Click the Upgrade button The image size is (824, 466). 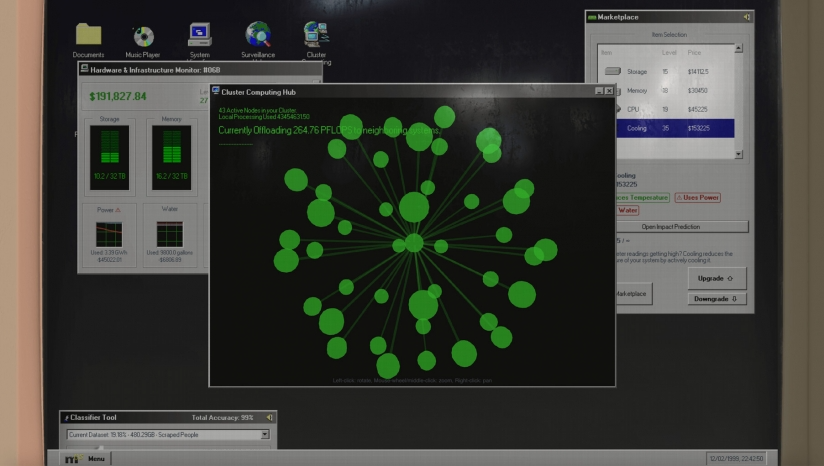click(717, 278)
